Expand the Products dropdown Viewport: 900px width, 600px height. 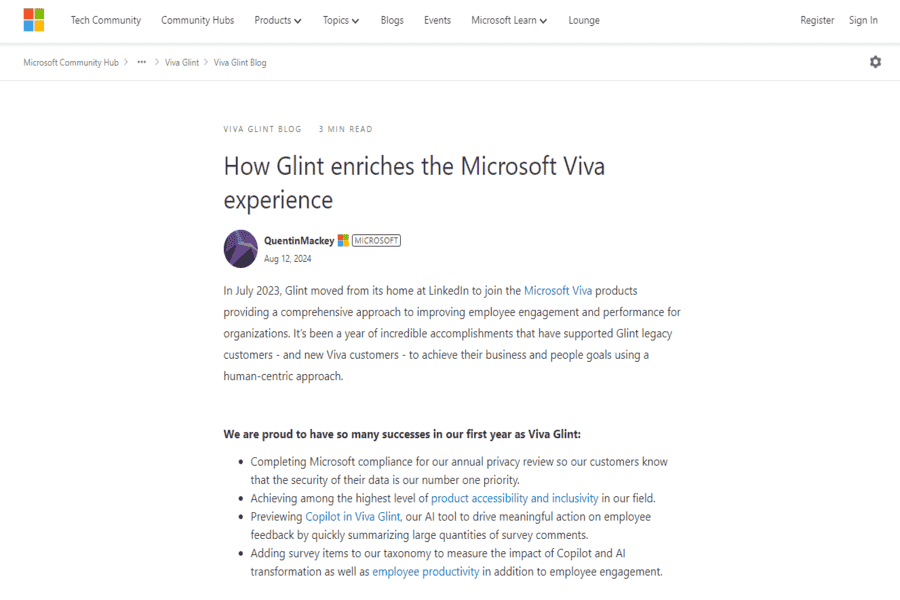[278, 20]
